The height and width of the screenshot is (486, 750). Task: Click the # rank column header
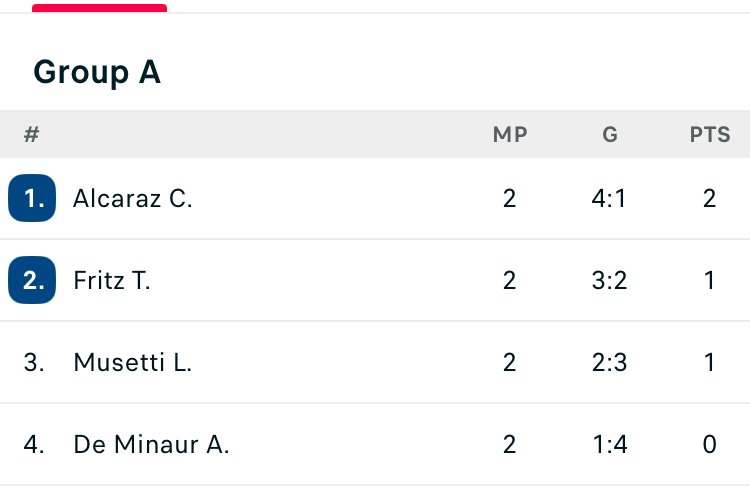tap(31, 135)
